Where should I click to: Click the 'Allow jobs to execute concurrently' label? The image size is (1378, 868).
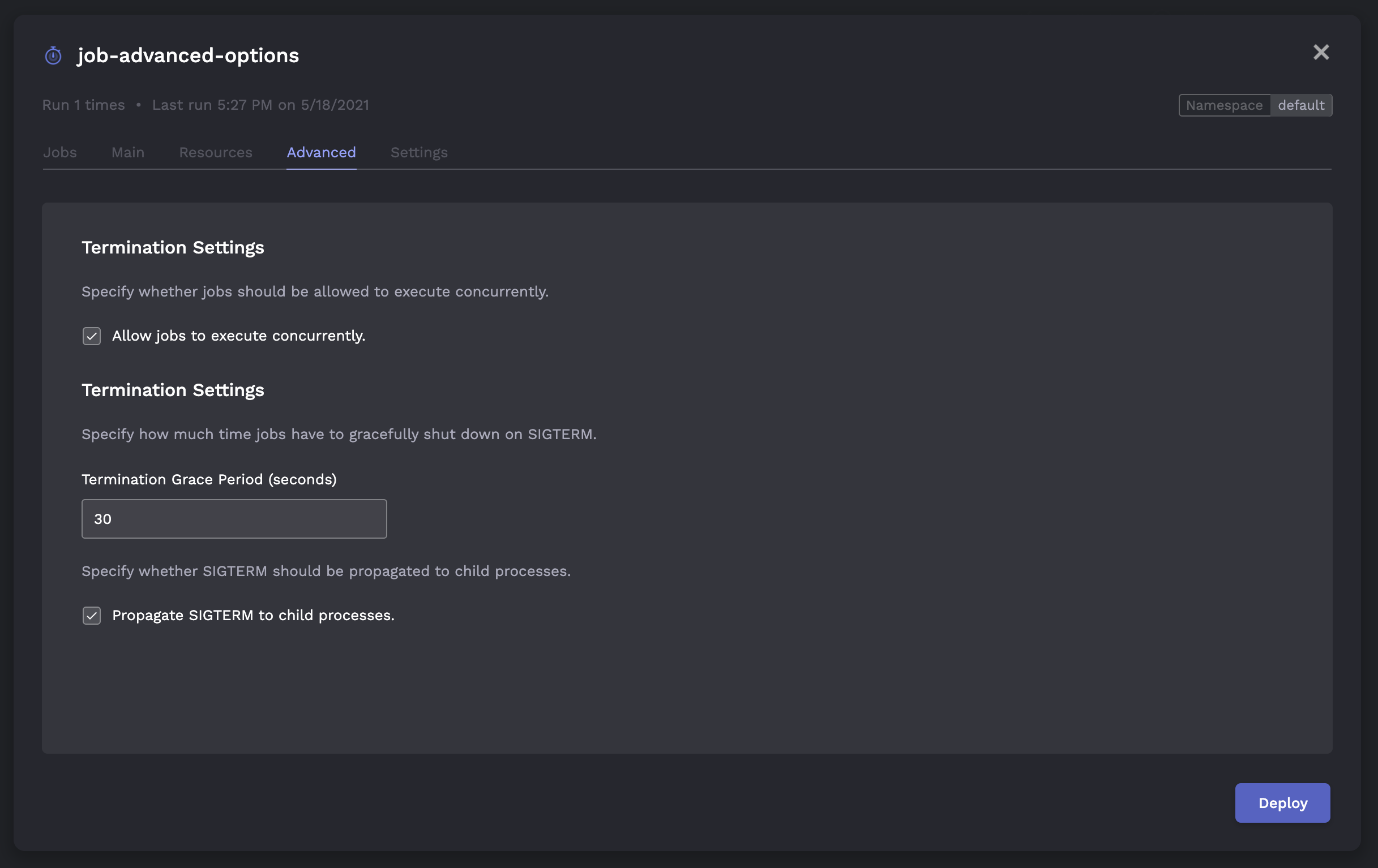238,336
